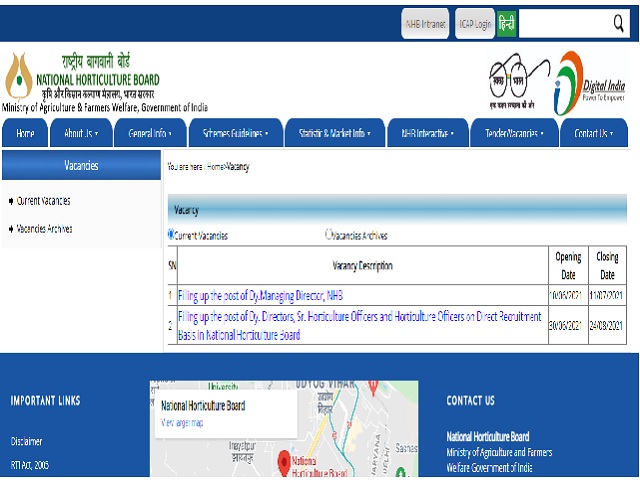This screenshot has width=640, height=480.
Task: Open Dy. Directors direct recruitment vacancy
Action: pos(360,326)
